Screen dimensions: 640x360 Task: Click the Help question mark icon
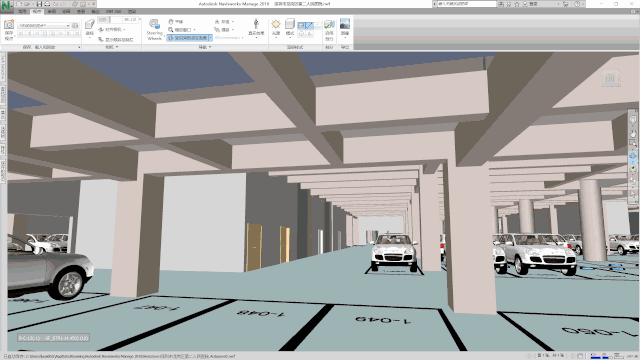pos(577,4)
